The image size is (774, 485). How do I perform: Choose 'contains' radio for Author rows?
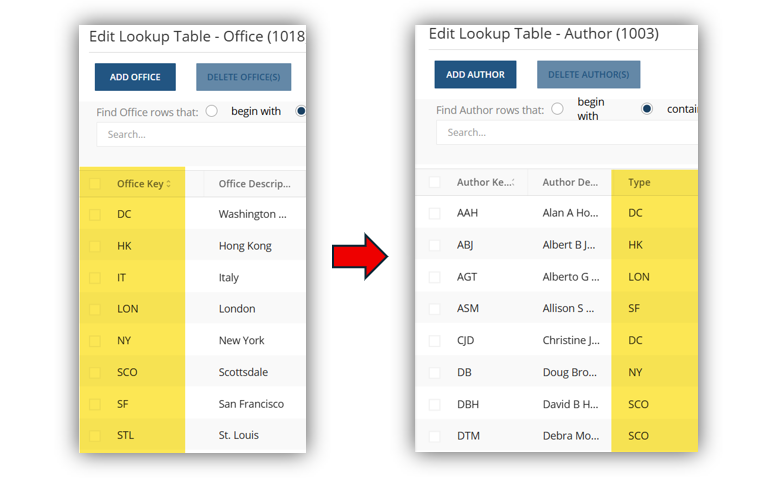[647, 109]
